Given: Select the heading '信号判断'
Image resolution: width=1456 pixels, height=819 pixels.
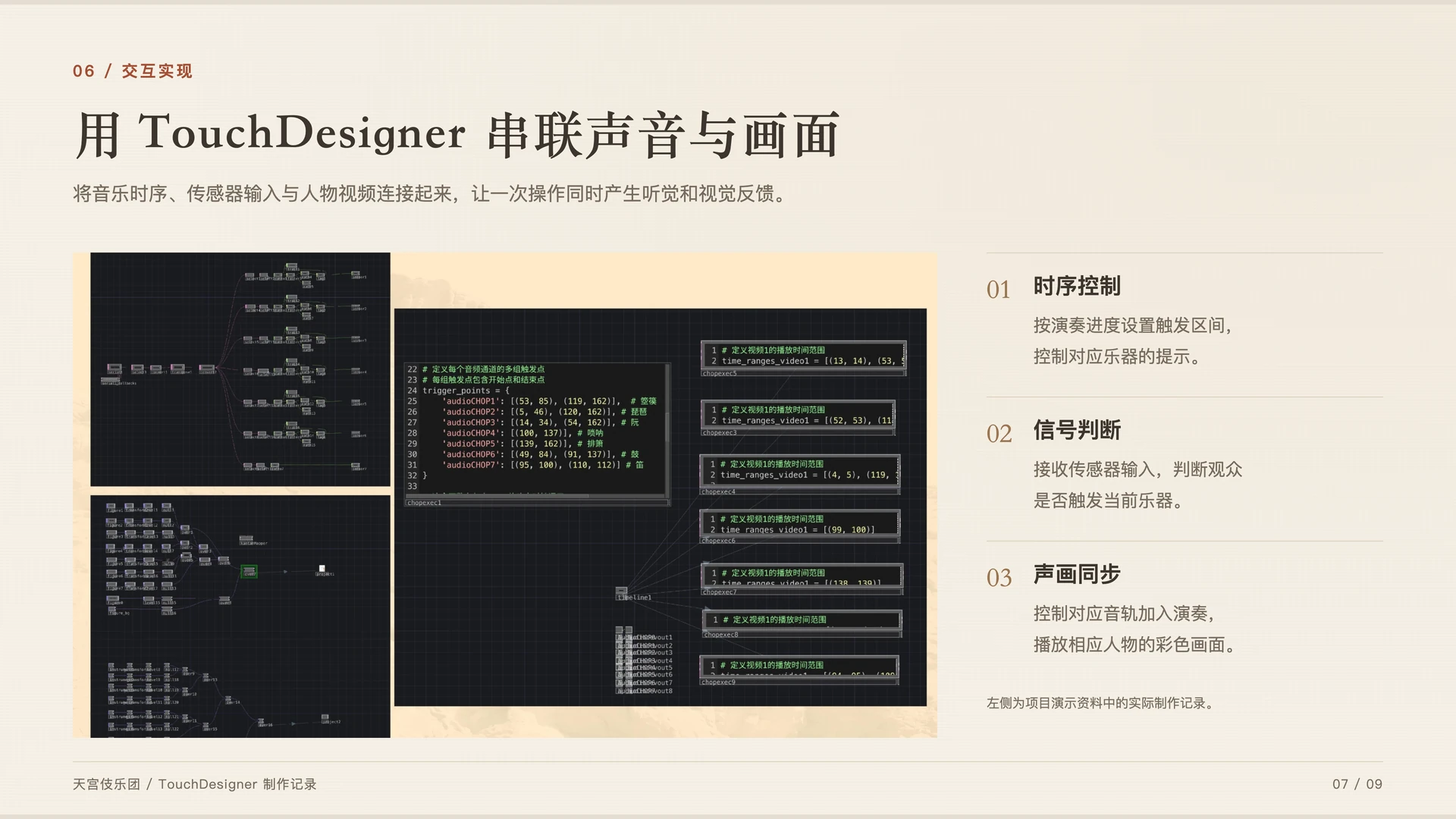Looking at the screenshot, I should (1077, 431).
